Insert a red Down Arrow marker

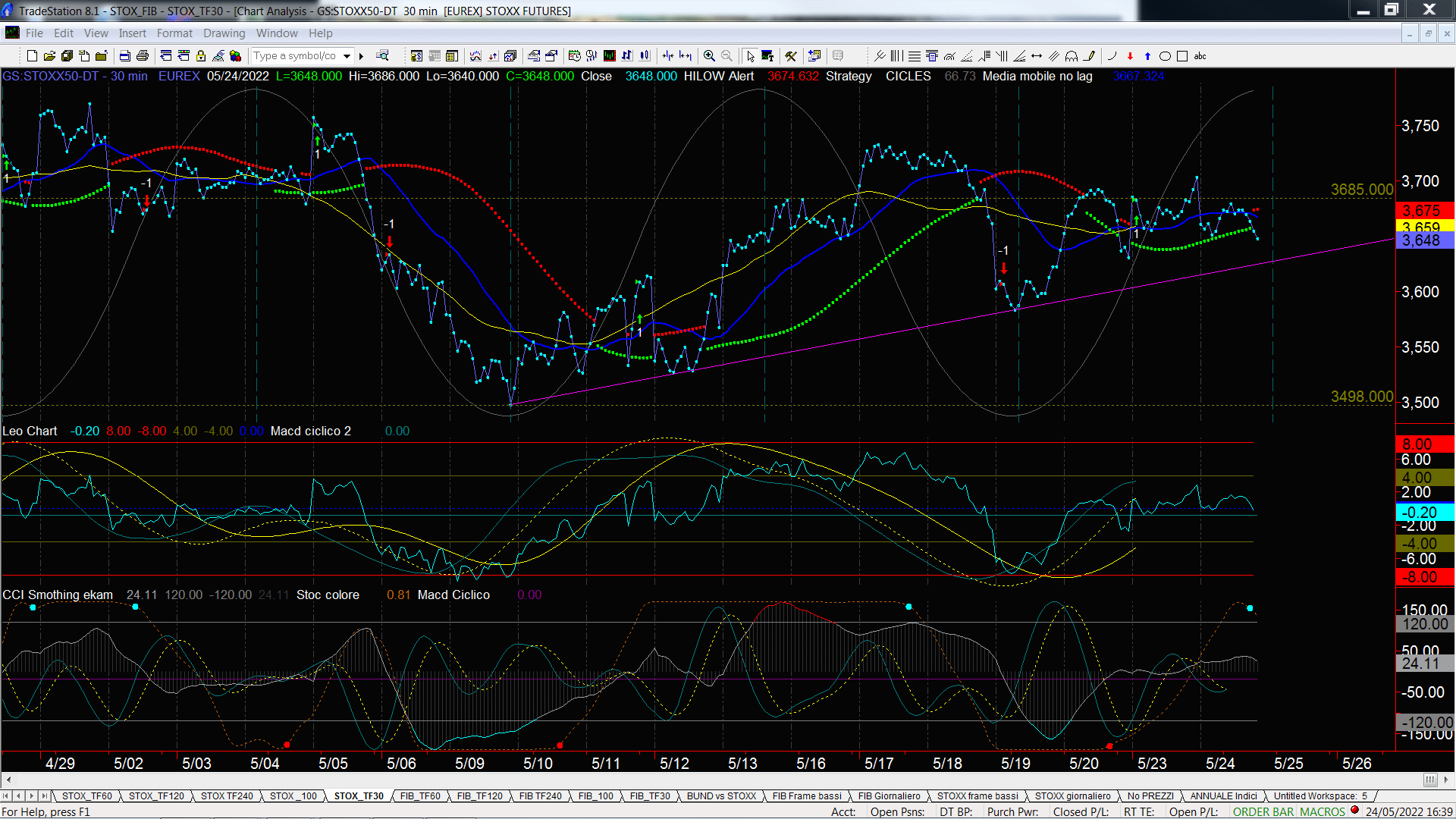coord(1130,56)
